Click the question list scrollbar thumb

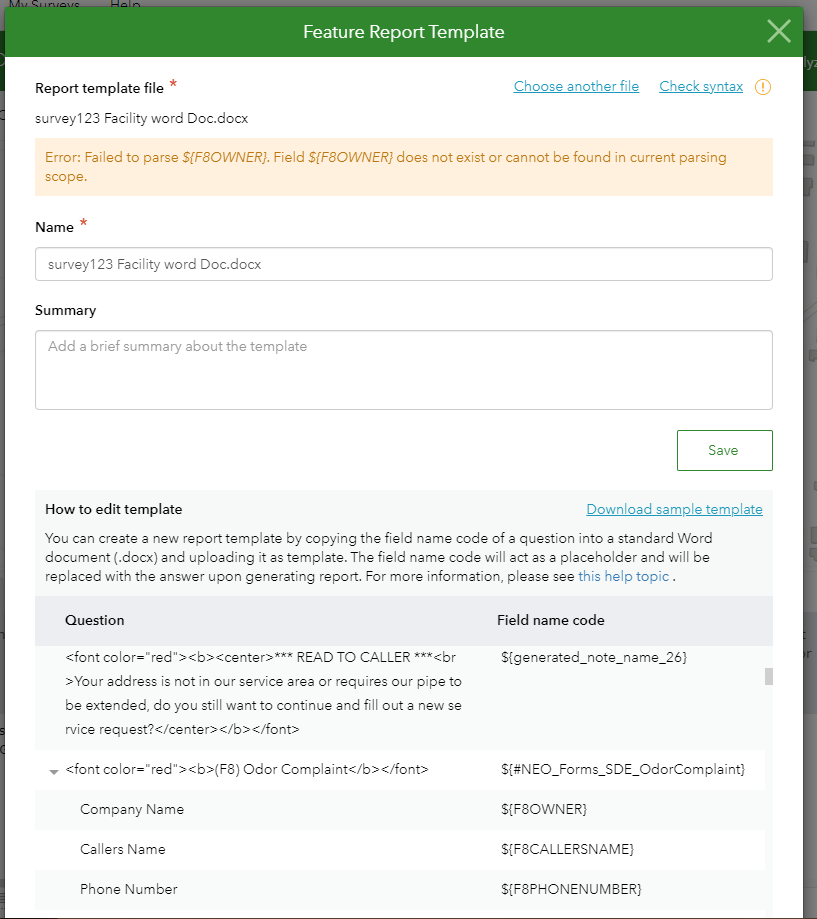tap(769, 677)
